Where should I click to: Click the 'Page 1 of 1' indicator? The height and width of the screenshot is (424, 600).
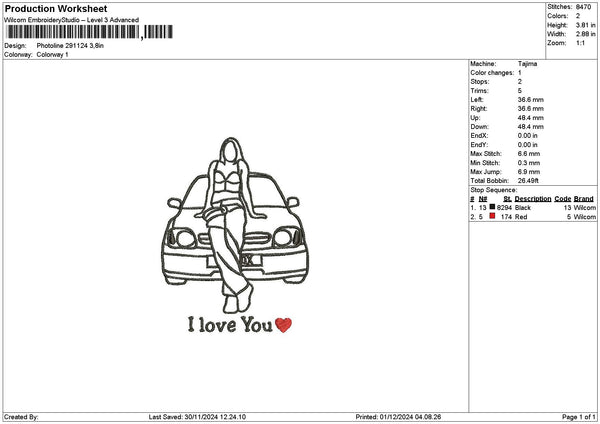tap(579, 417)
